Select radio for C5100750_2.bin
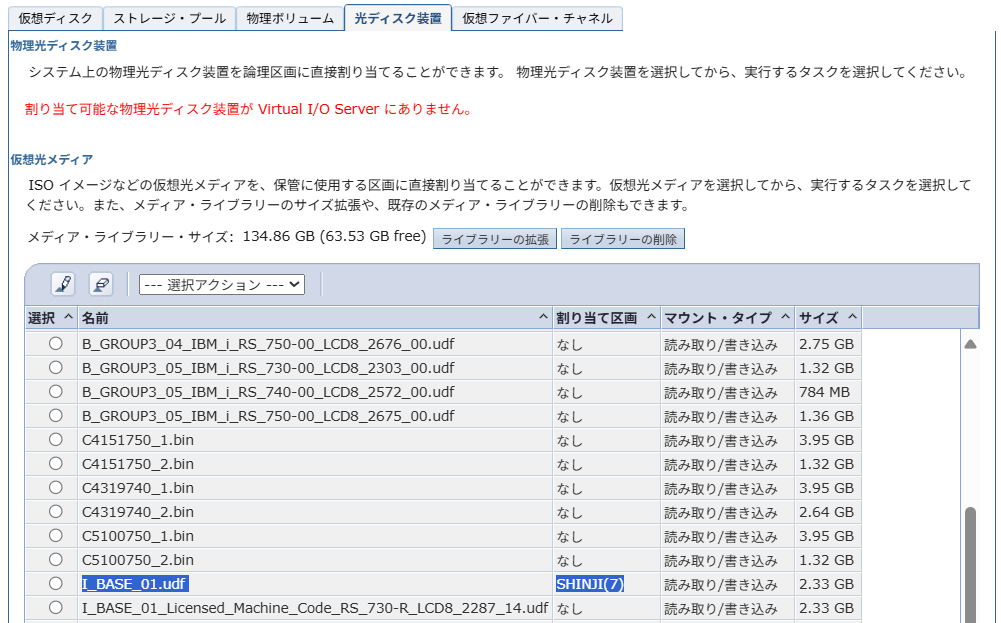The width and height of the screenshot is (1001, 623). (x=56, y=559)
